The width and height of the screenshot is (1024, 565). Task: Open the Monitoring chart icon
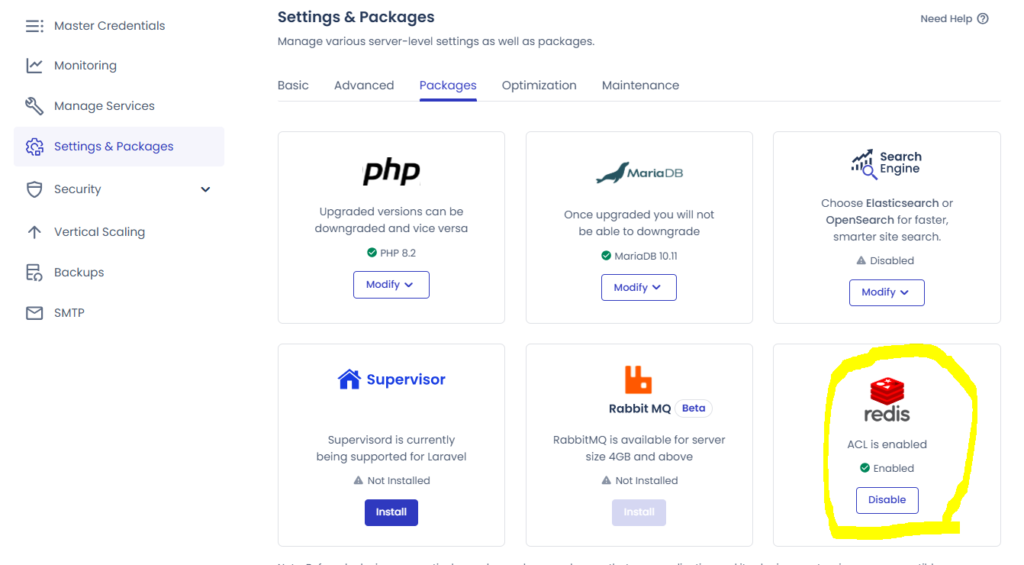coord(34,66)
